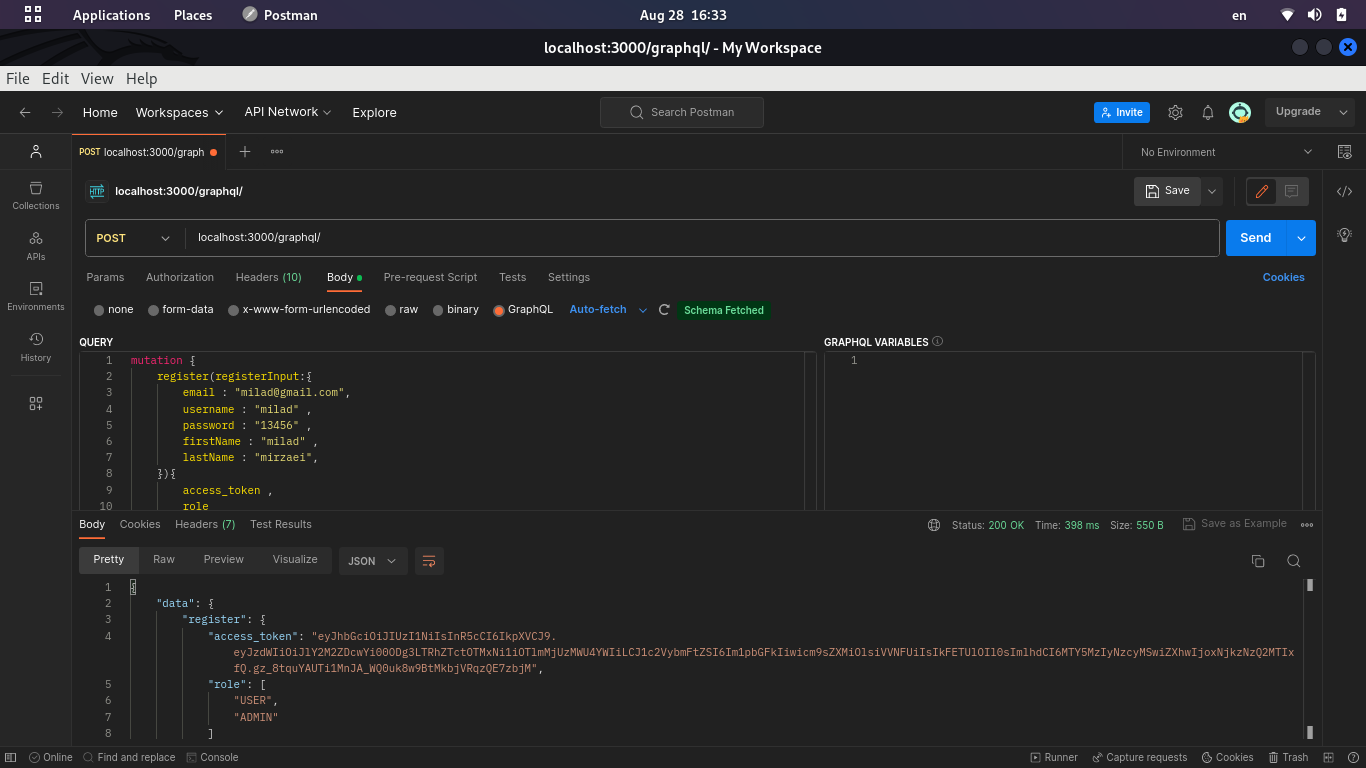The image size is (1366, 768).
Task: Open the code snippet panel icon
Action: coord(1344,191)
